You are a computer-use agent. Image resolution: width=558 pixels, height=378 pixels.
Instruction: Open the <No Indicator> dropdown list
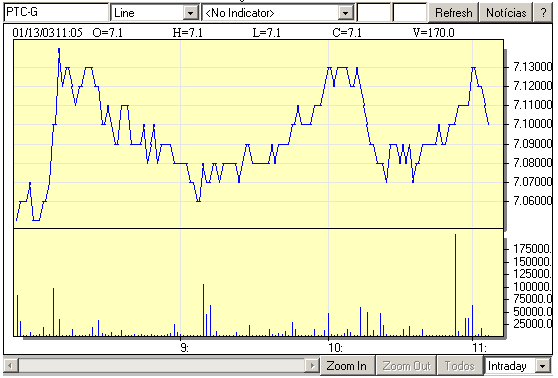[278, 13]
